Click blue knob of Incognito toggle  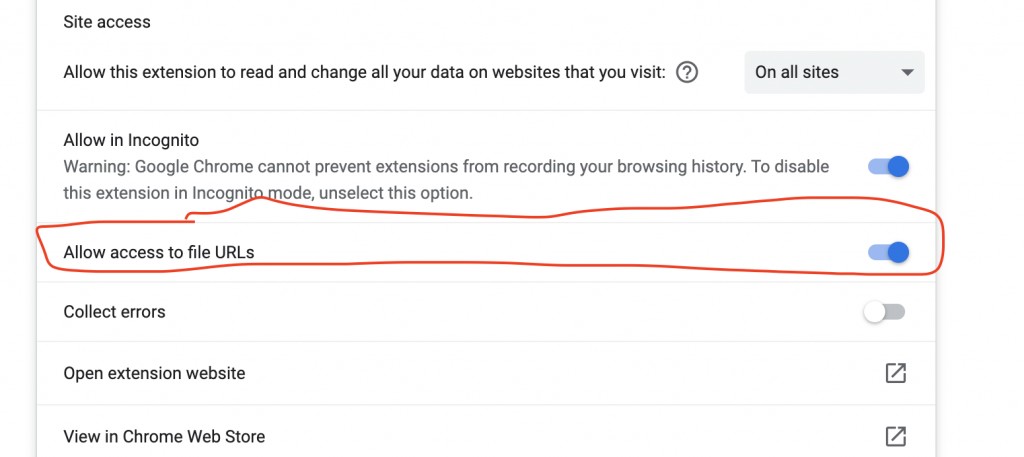click(899, 166)
